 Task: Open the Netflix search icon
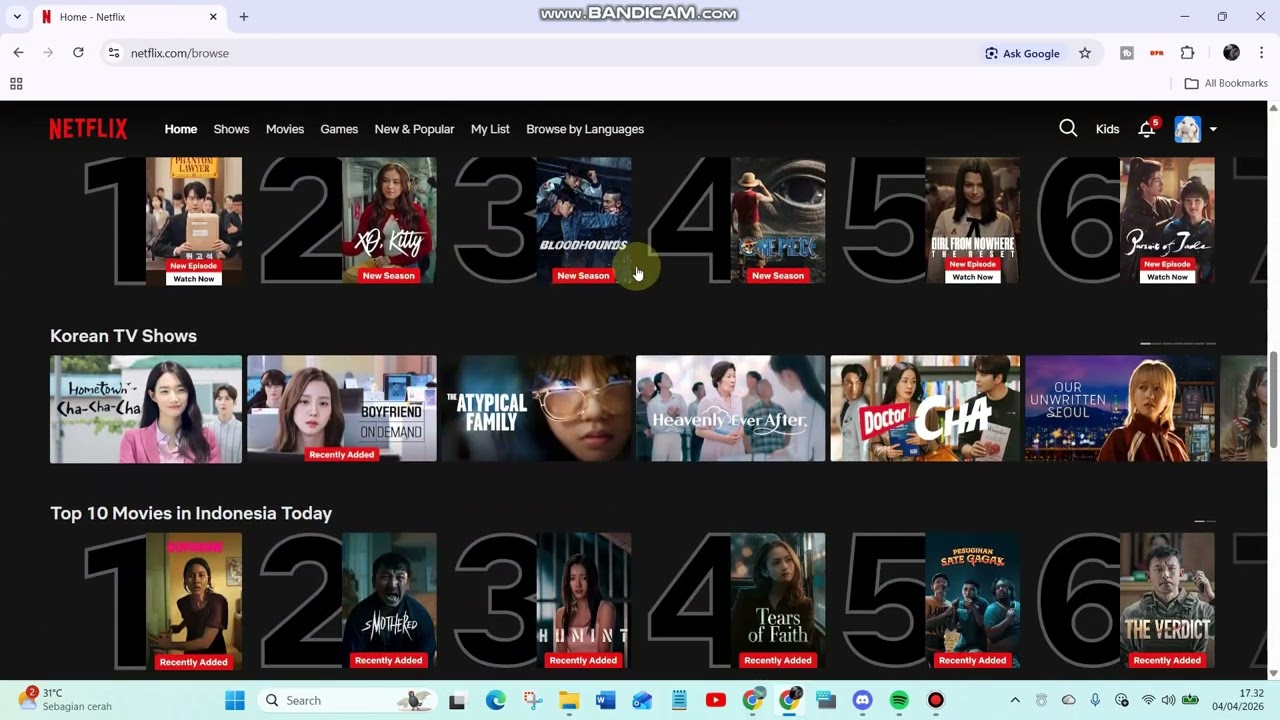click(x=1068, y=128)
